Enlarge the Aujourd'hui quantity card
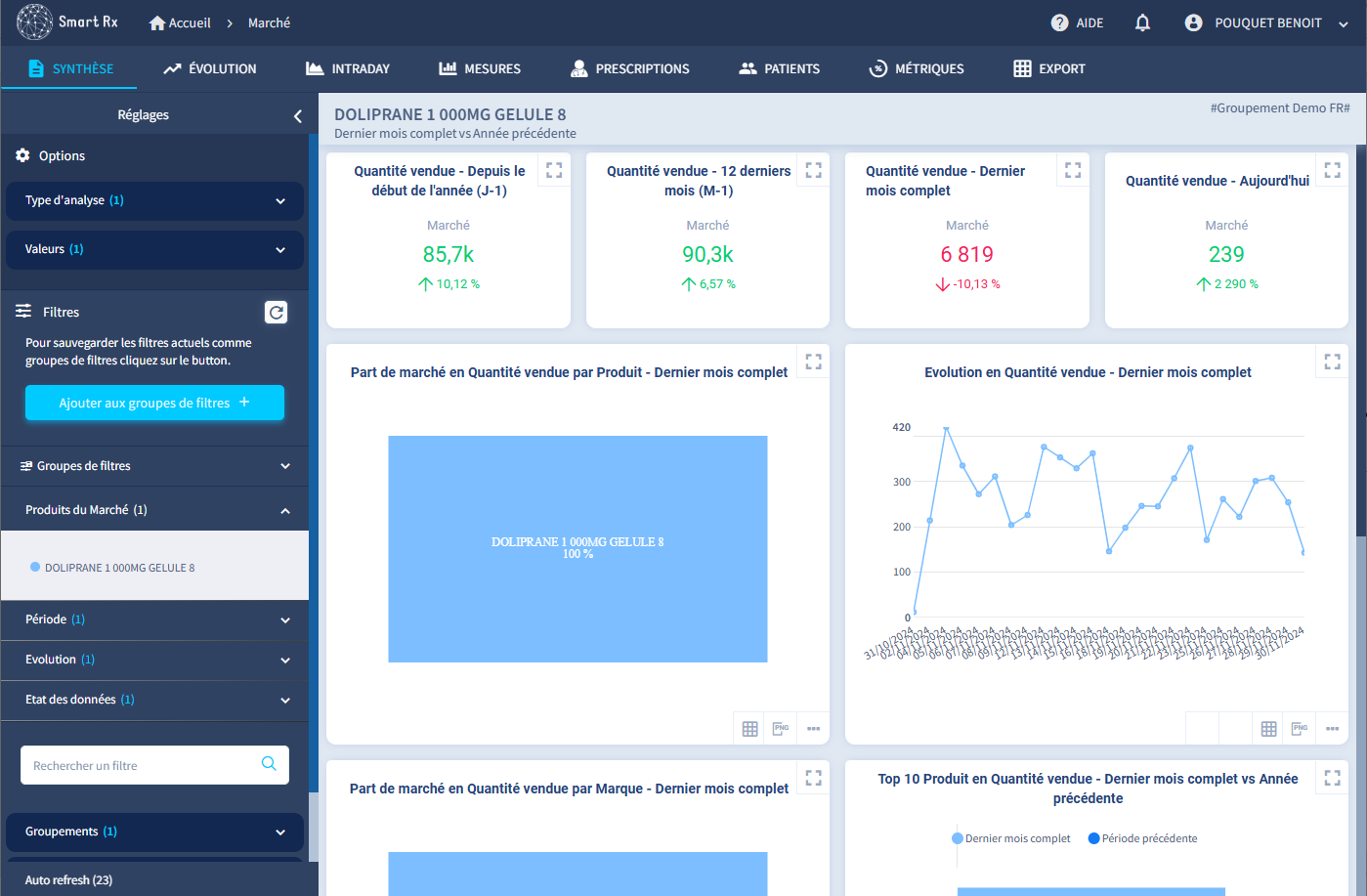 1332,170
